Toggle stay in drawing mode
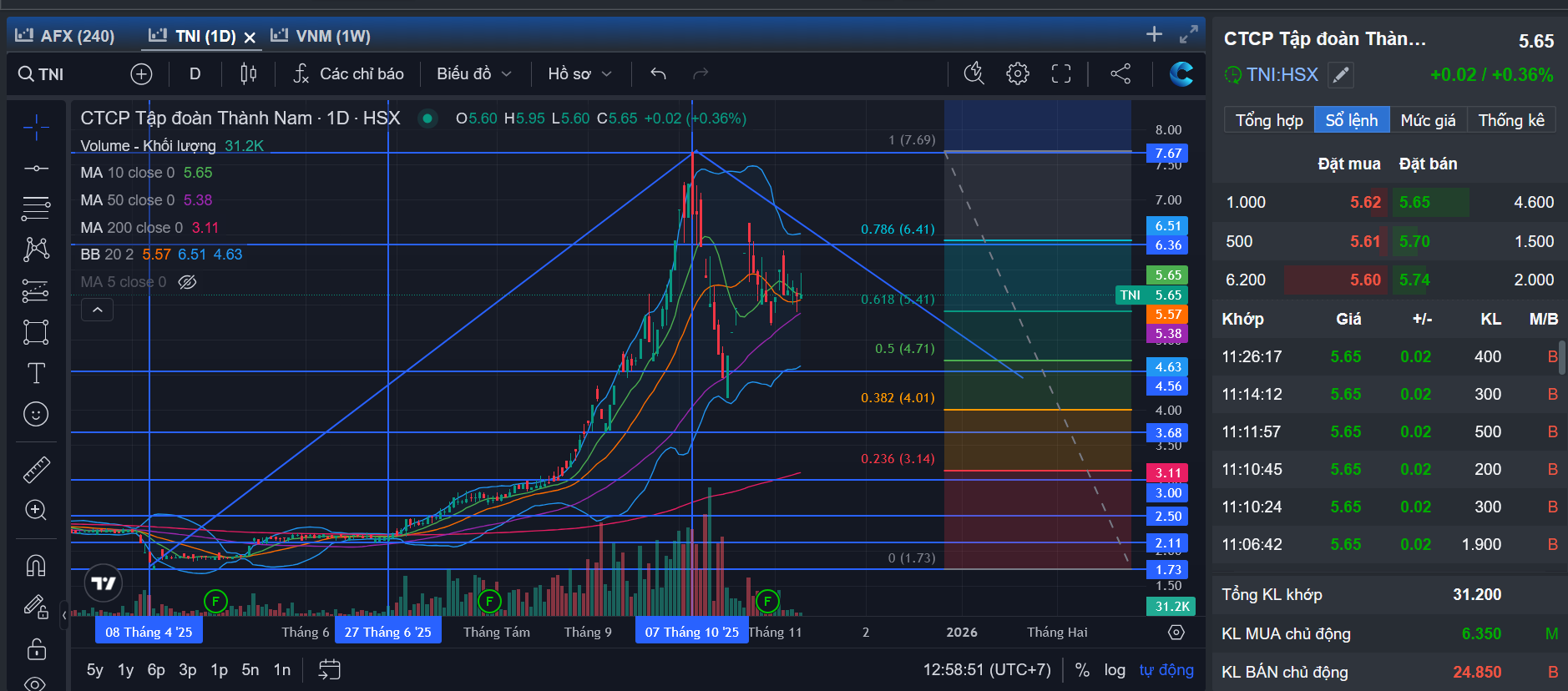 pos(36,607)
